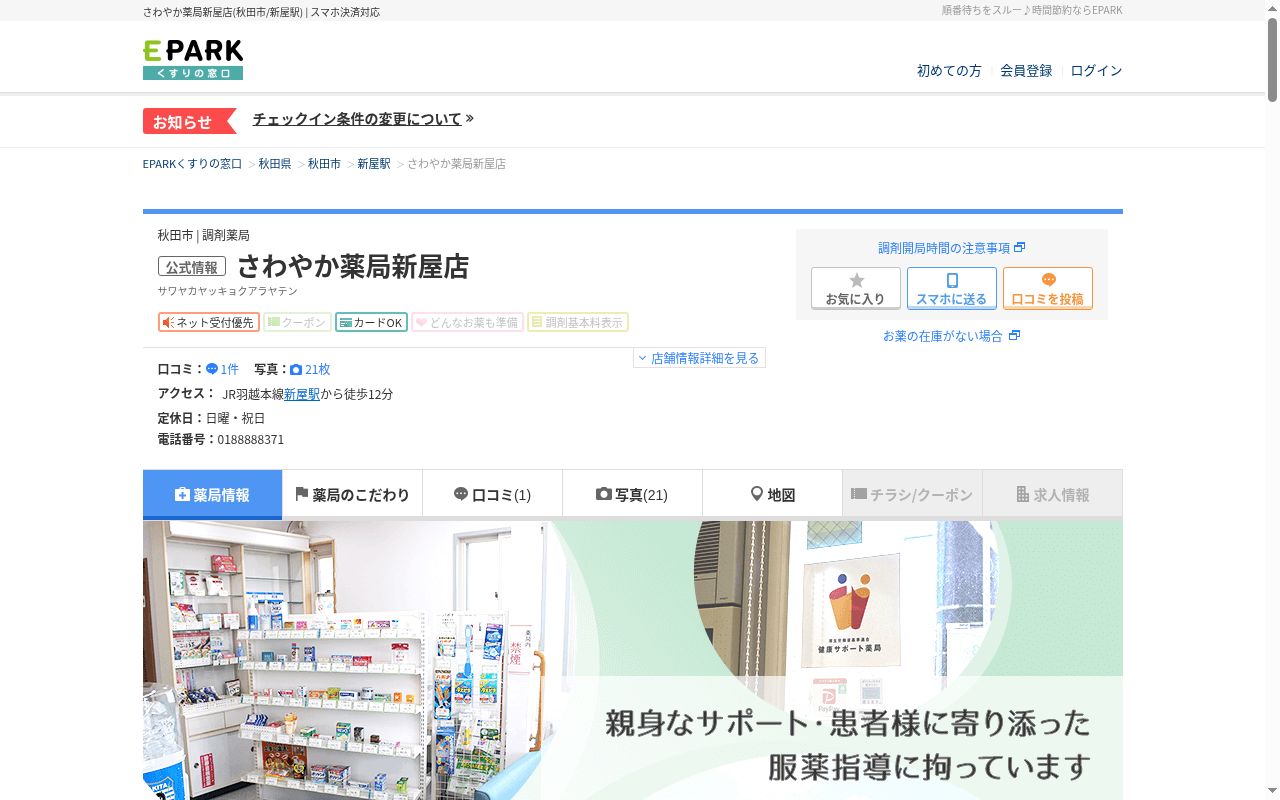The height and width of the screenshot is (800, 1280).
Task: Expand 店舗情報詳細を見る
Action: tap(699, 358)
